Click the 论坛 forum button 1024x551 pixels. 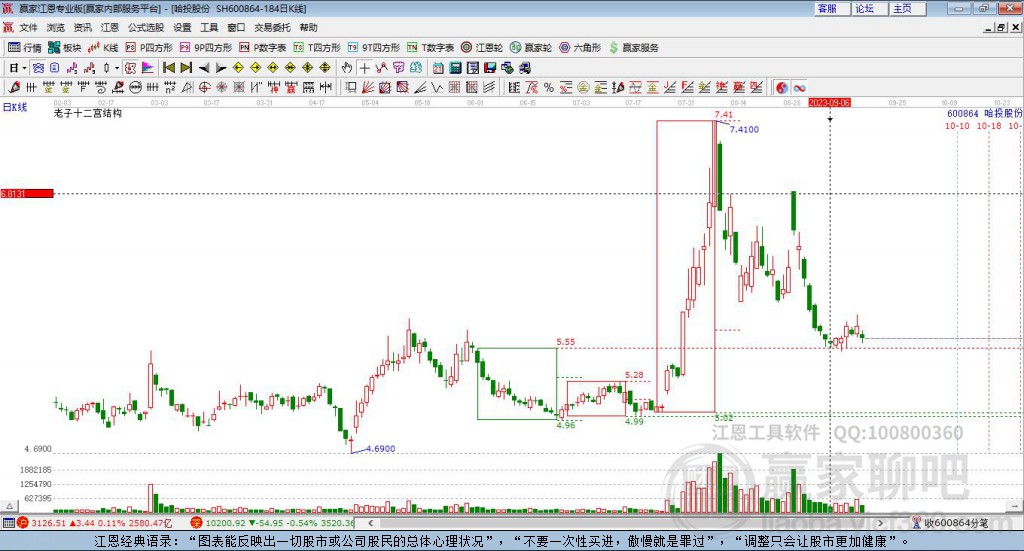point(869,8)
